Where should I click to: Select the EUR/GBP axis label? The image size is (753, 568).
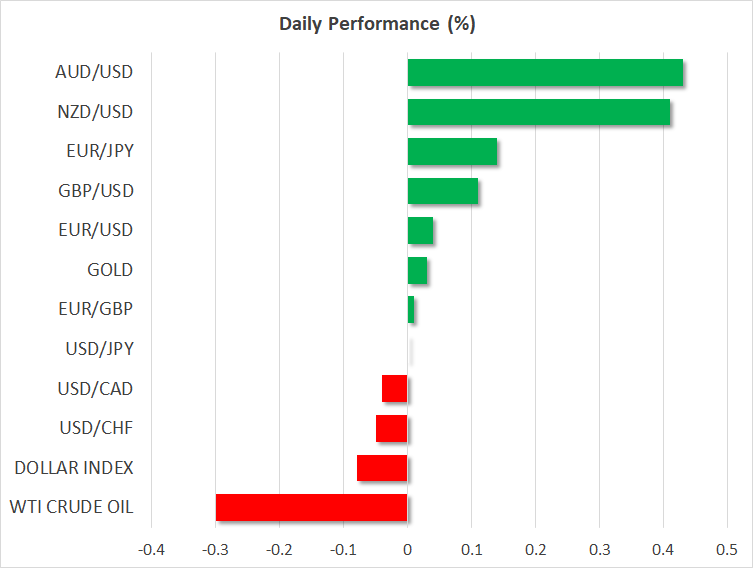(x=96, y=309)
